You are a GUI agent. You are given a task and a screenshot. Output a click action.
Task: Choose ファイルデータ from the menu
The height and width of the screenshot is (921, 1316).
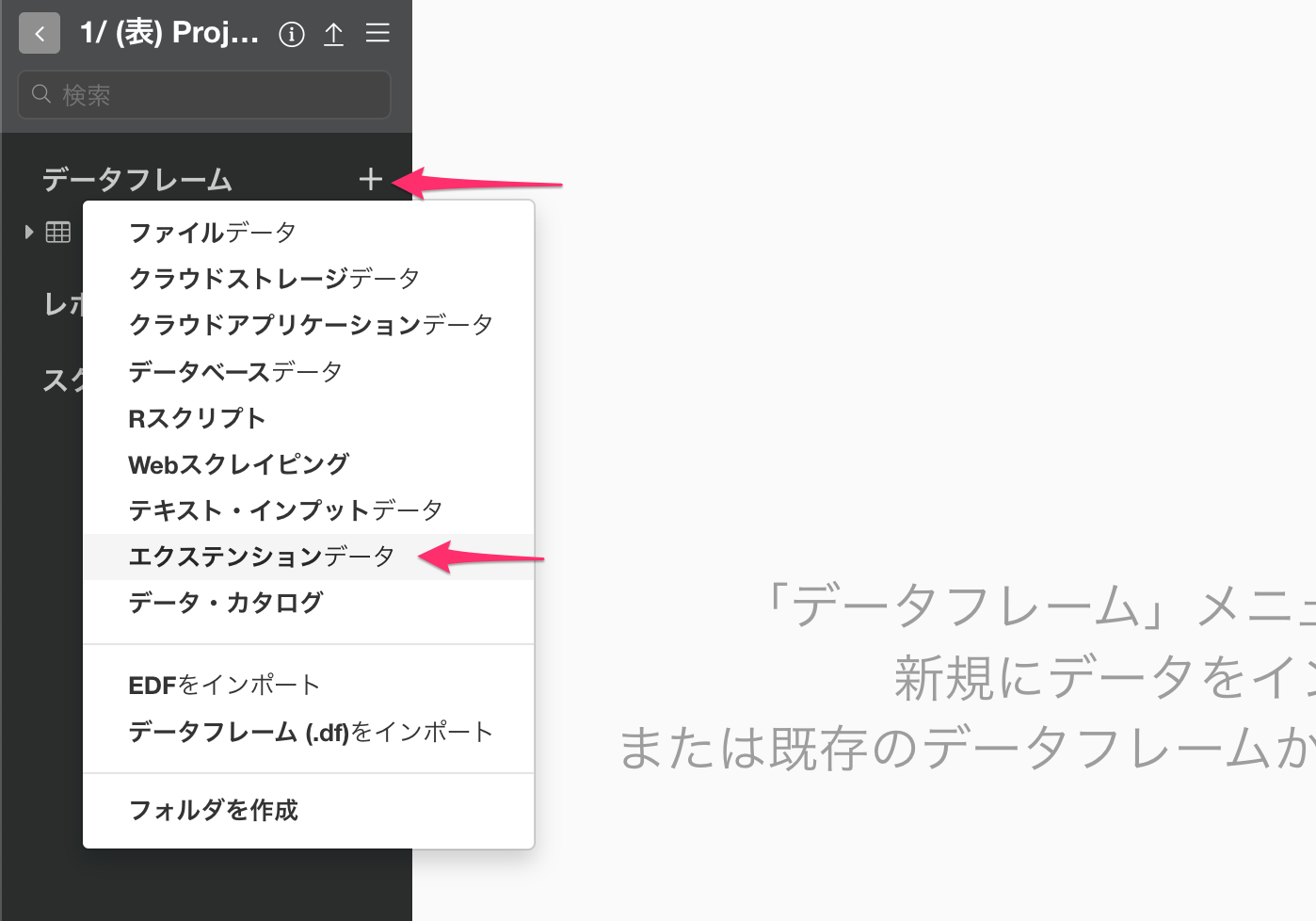pos(308,233)
